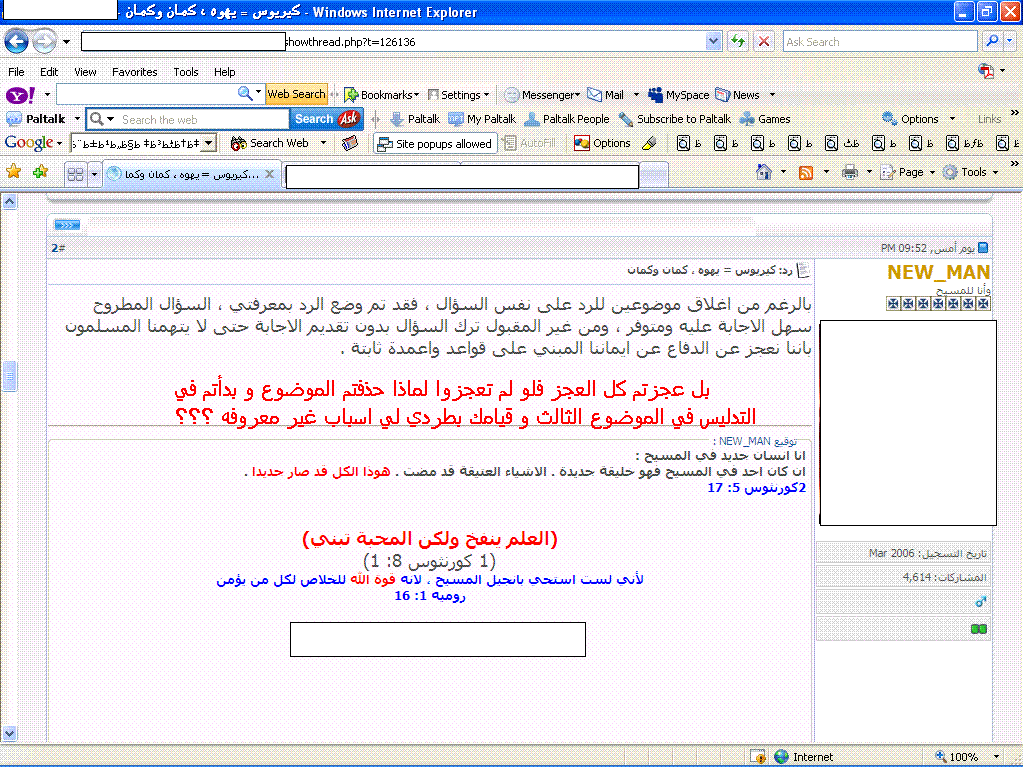Click the Refresh page icon
The height and width of the screenshot is (768, 1024).
(738, 42)
